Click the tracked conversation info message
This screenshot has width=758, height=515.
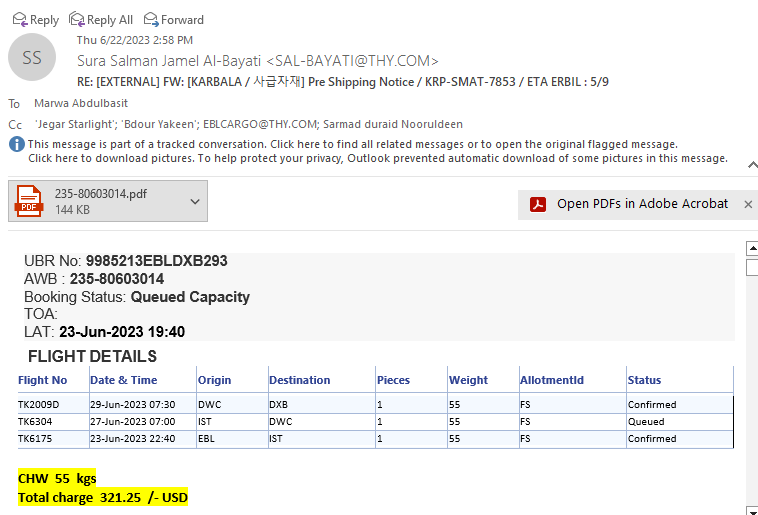(352, 144)
